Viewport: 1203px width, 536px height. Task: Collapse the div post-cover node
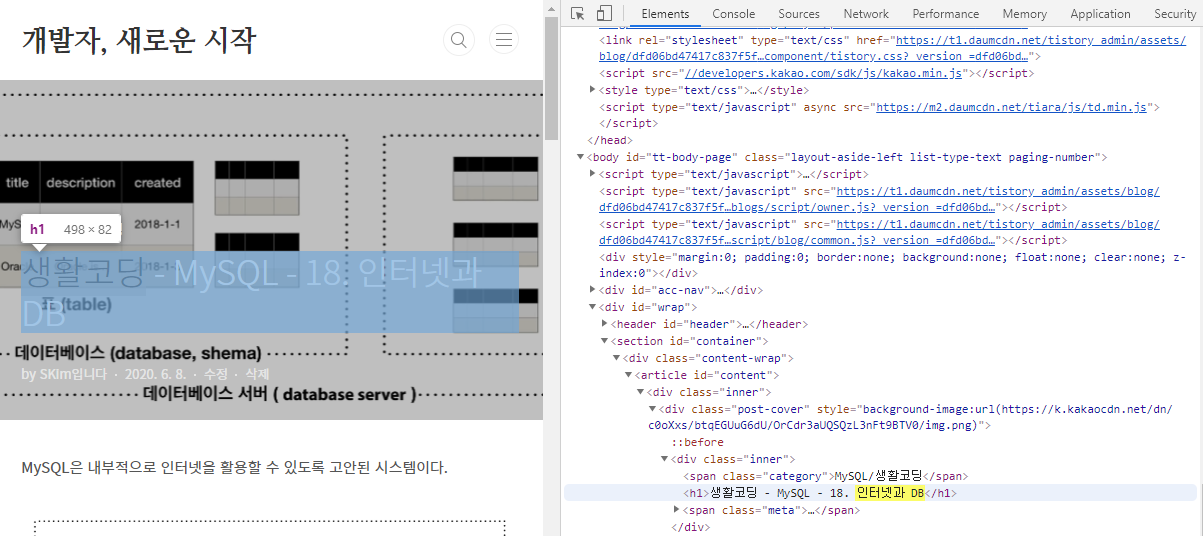pos(652,409)
